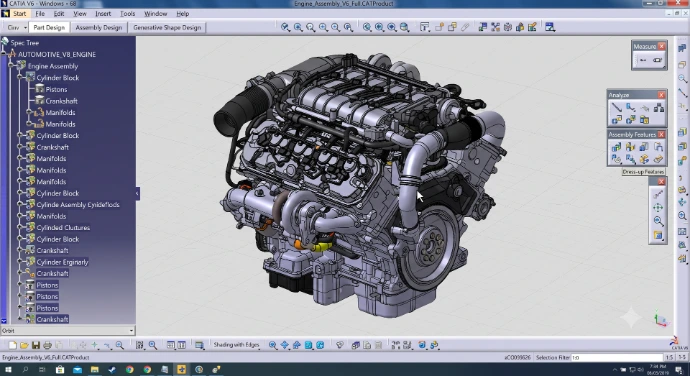This screenshot has width=690, height=376.
Task: Select Cylinded Clutures tree item
Action: pyautogui.click(x=63, y=228)
